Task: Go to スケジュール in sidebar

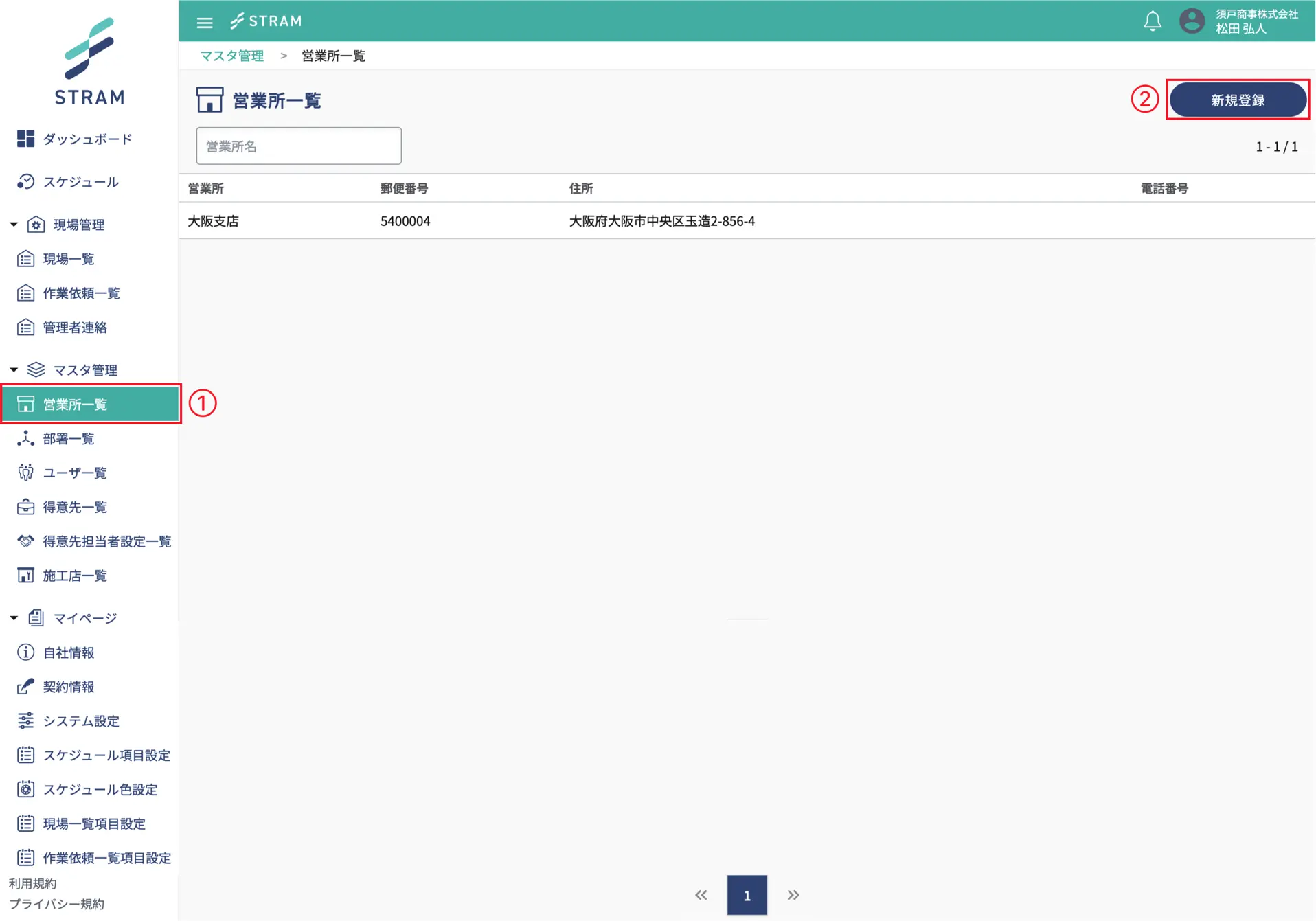Action: pyautogui.click(x=80, y=182)
